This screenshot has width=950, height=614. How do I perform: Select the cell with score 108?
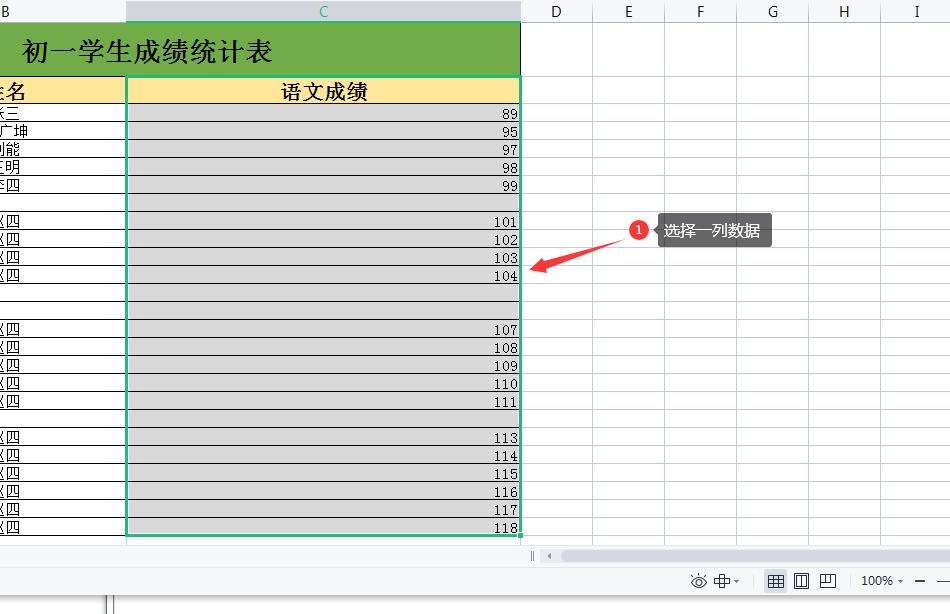[324, 347]
